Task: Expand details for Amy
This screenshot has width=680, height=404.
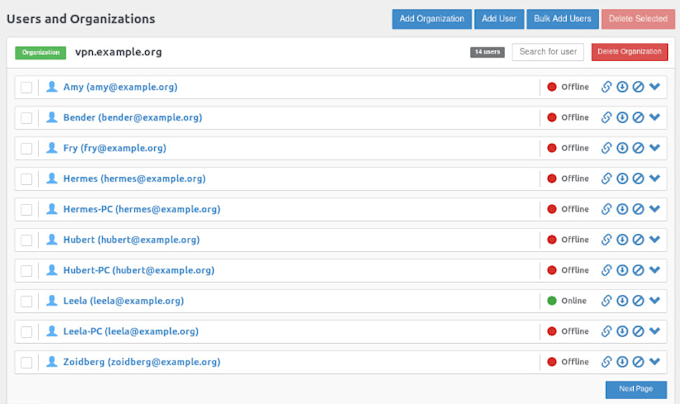Action: point(655,87)
